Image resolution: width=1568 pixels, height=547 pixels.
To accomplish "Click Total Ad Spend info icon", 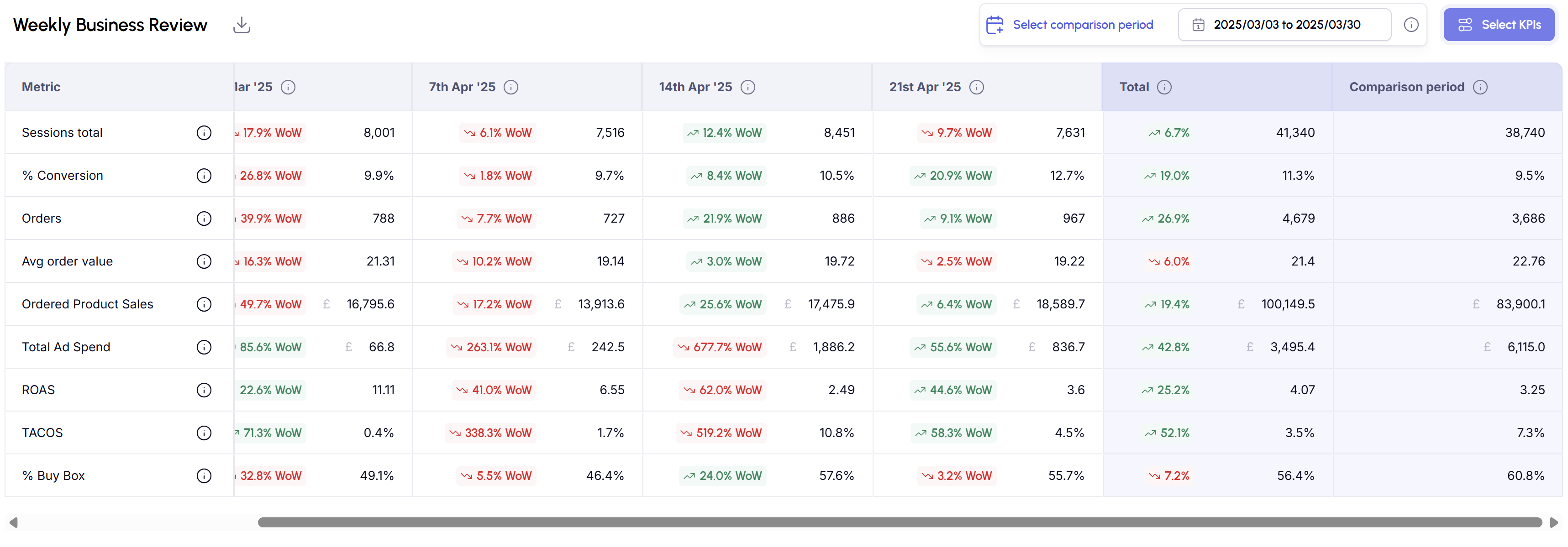I will click(x=204, y=348).
